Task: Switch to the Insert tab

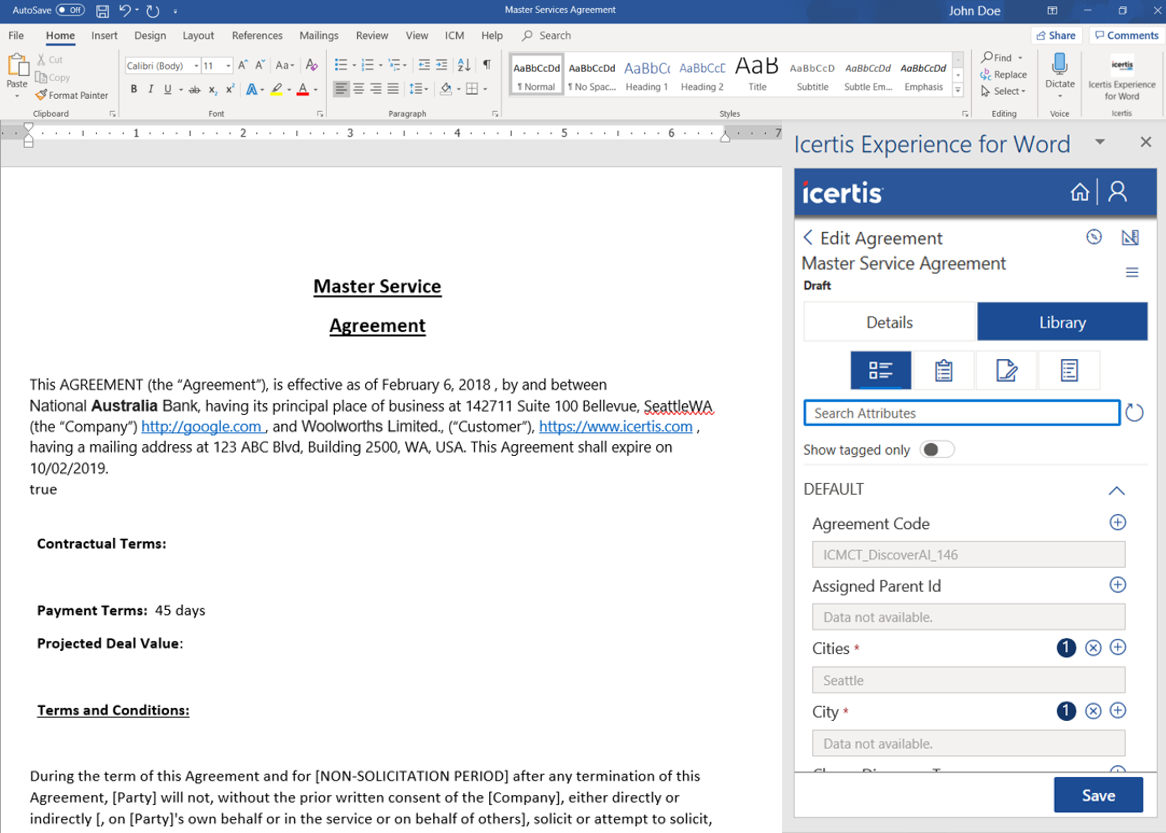Action: [x=104, y=35]
